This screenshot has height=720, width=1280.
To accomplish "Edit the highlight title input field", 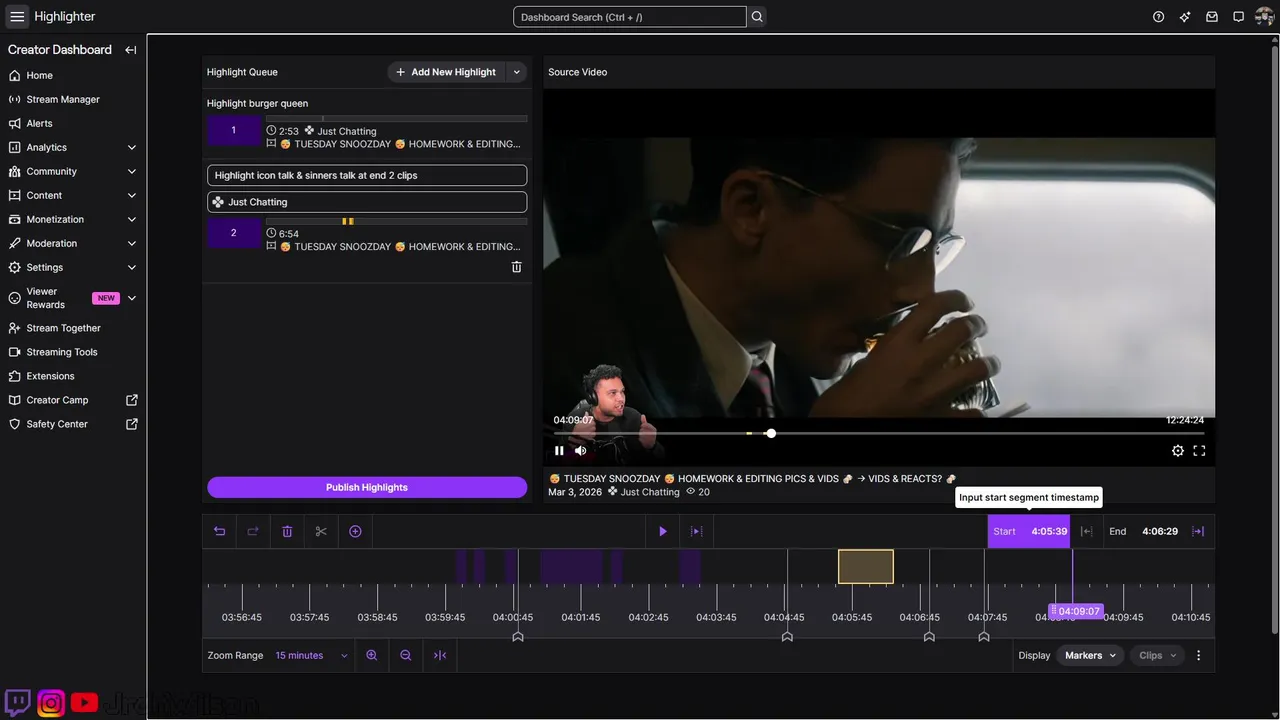I will coord(367,175).
